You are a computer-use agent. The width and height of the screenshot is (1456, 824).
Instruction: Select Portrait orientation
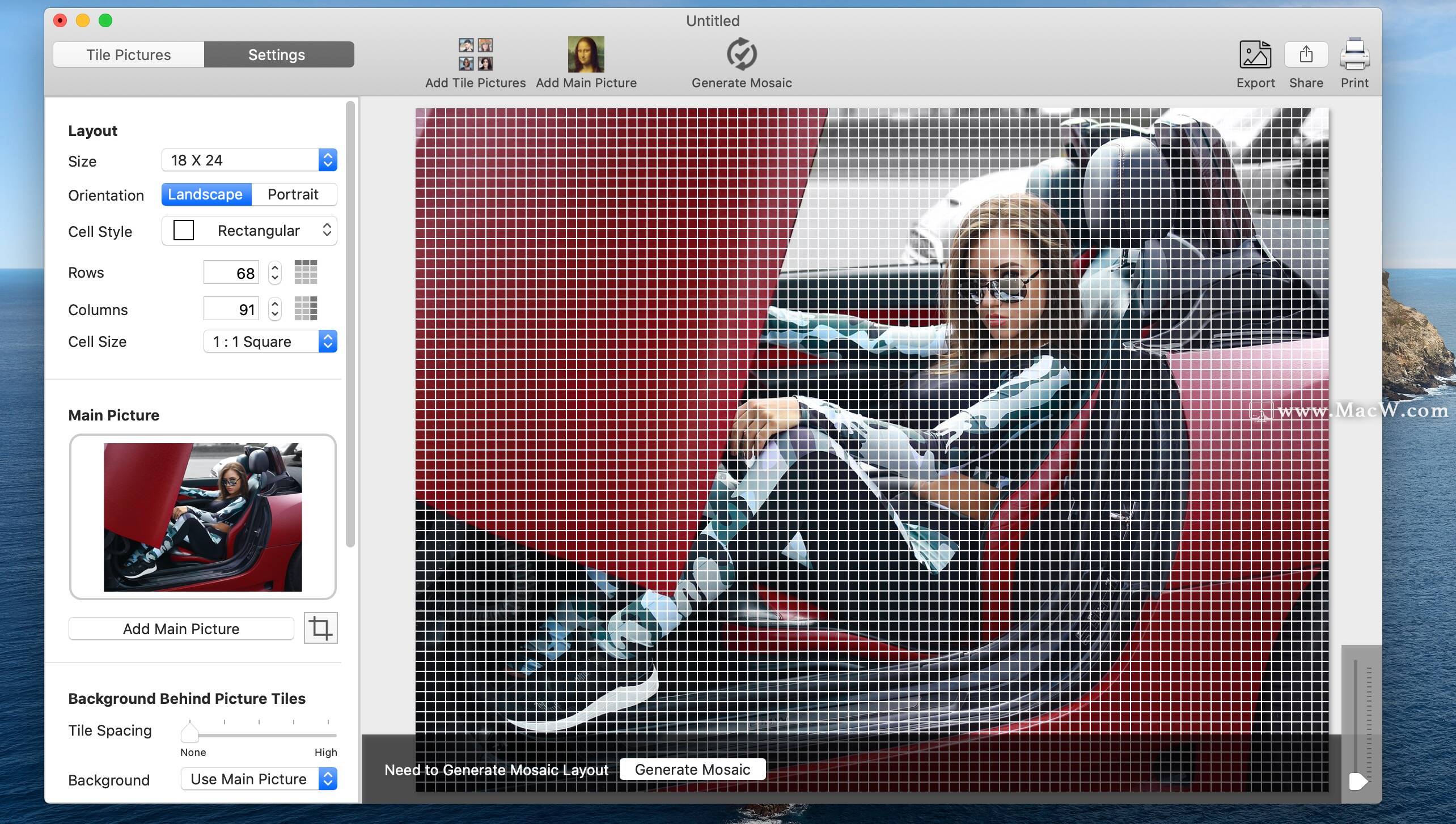point(293,194)
